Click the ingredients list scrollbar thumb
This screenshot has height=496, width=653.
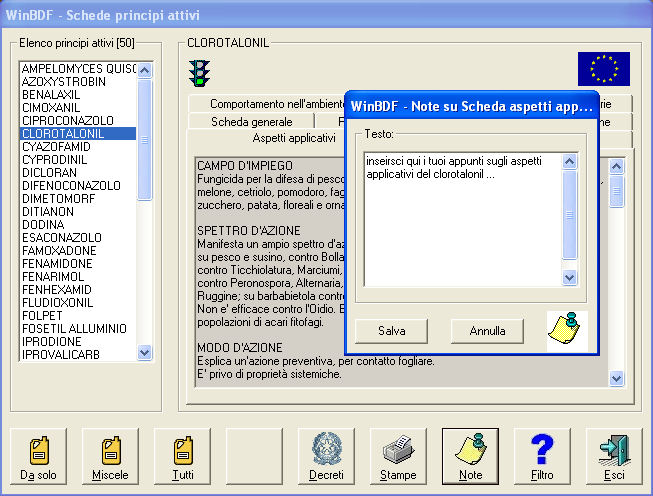tap(144, 140)
